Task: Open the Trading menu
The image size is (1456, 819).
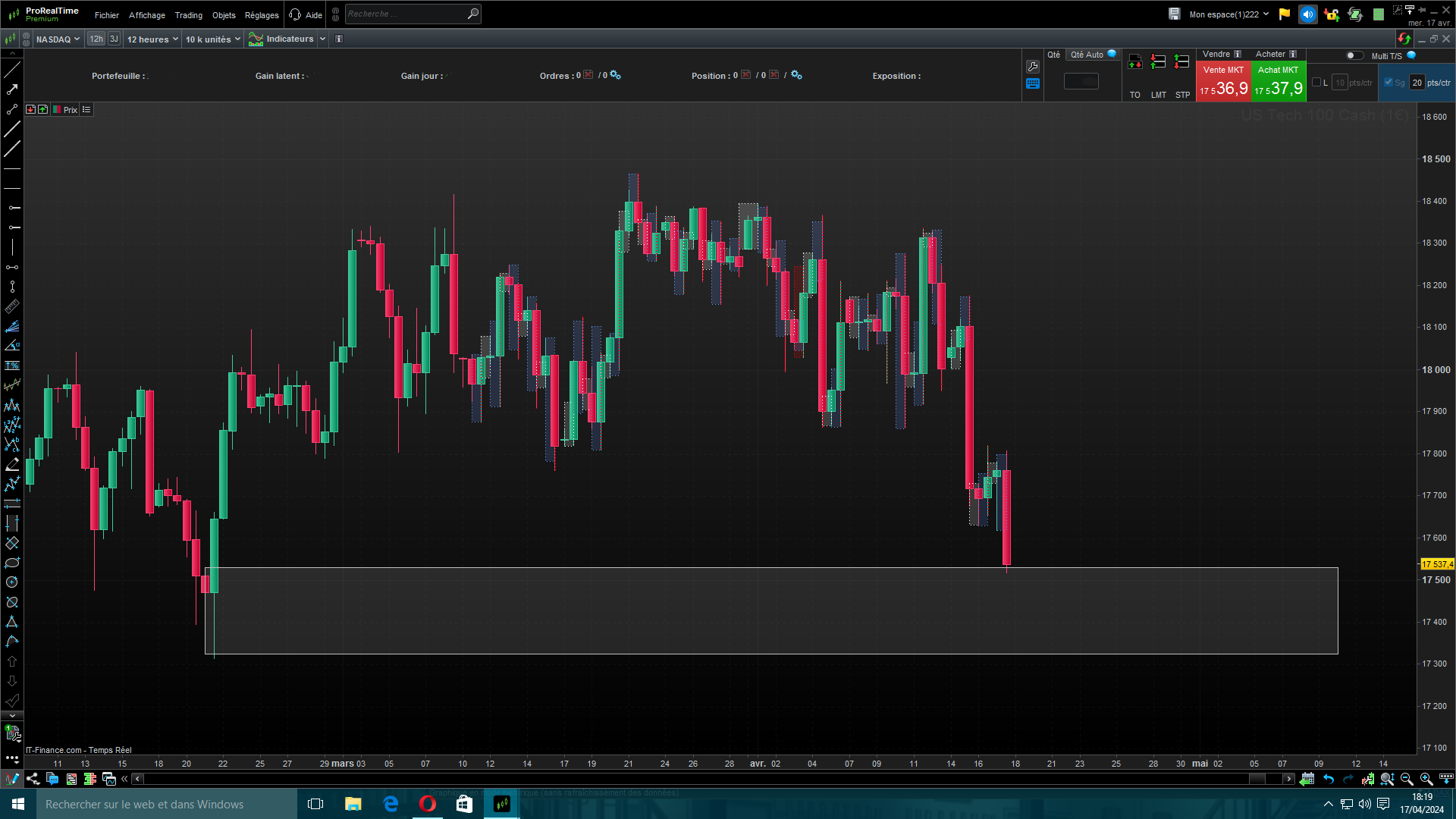Action: point(188,15)
